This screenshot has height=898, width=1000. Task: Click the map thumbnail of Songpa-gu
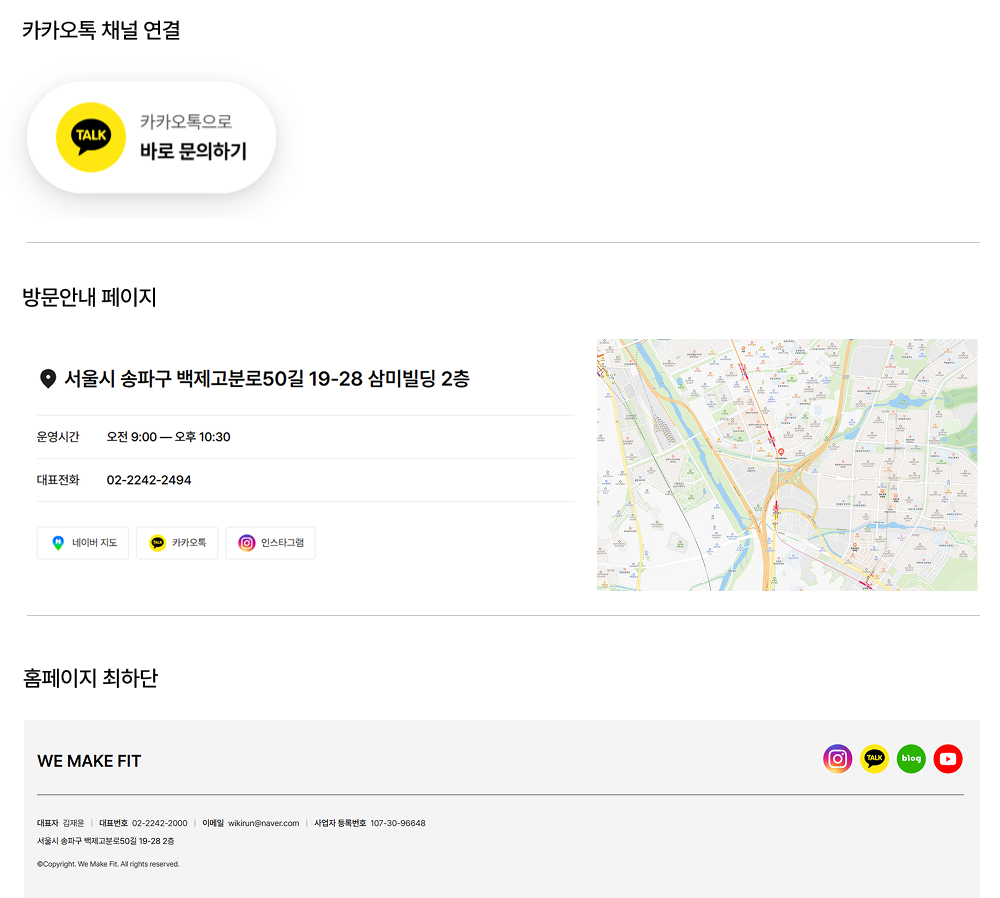(787, 465)
